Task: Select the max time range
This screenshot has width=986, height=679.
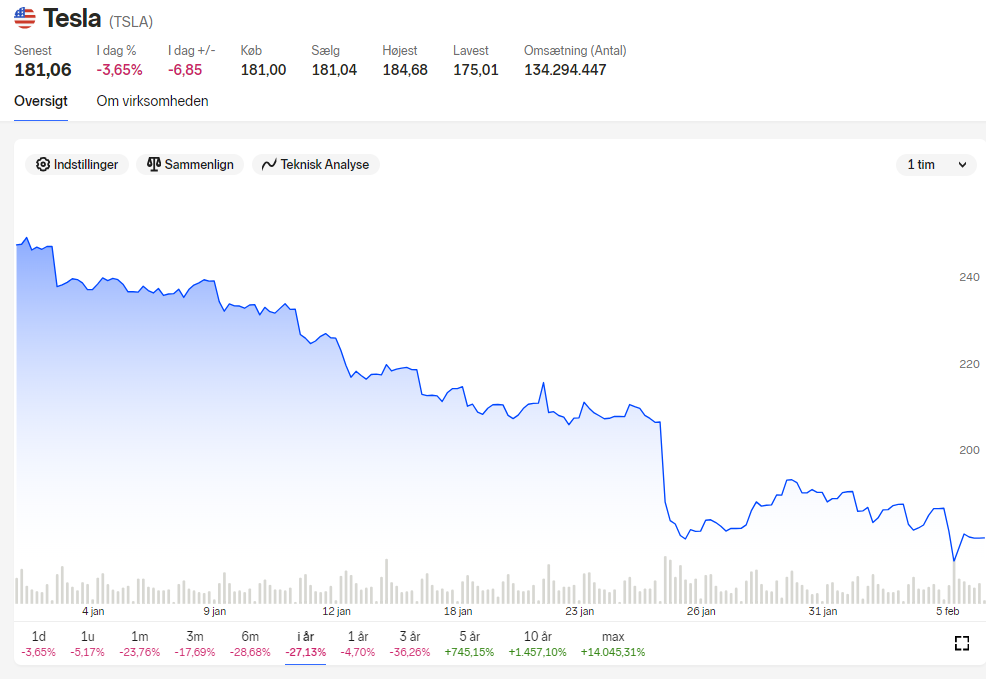Action: click(613, 644)
